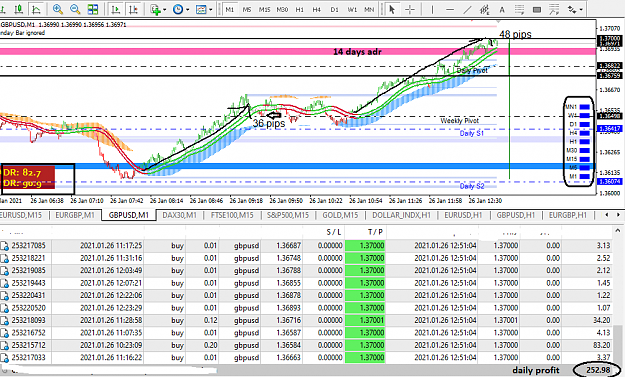Select the vertical line drawing tool
Image resolution: width=625 pixels, height=377 pixels.
click(432, 9)
